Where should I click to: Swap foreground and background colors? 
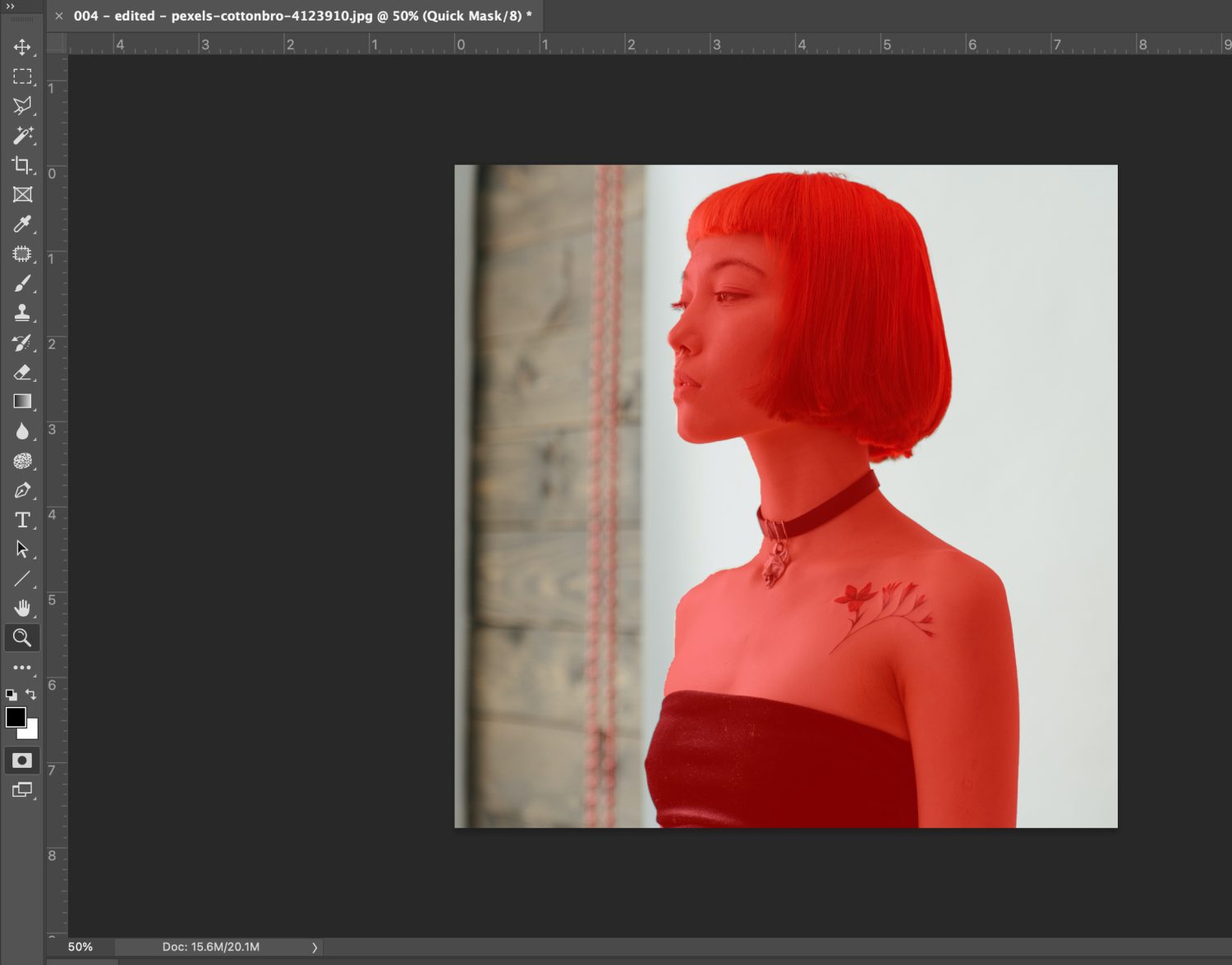tap(31, 694)
